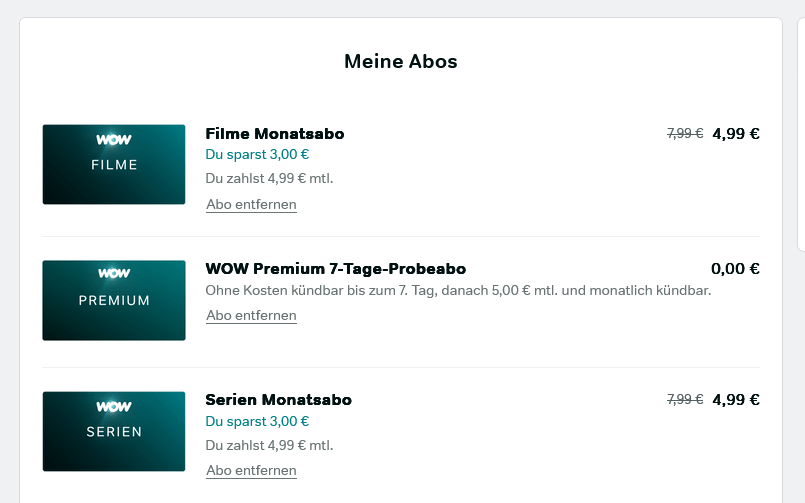This screenshot has width=805, height=503.
Task: Open the WOW Filme subscription thumbnail
Action: (114, 164)
